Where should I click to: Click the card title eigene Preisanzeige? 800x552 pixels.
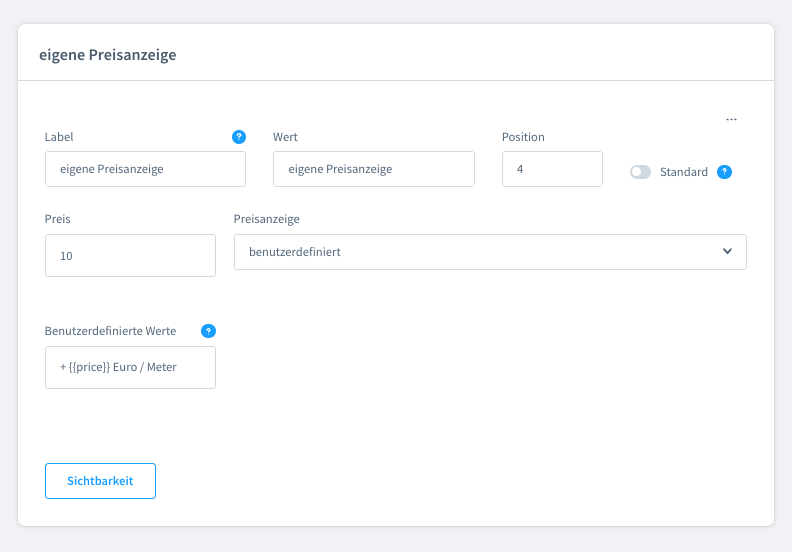107,55
